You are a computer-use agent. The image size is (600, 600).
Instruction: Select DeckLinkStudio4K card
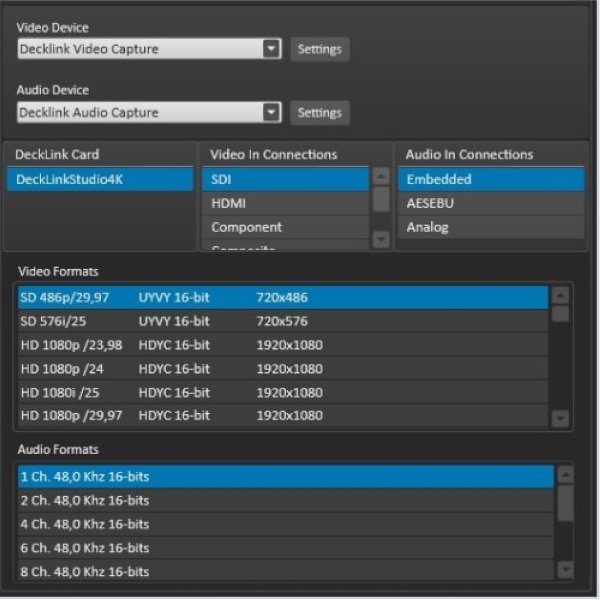100,179
